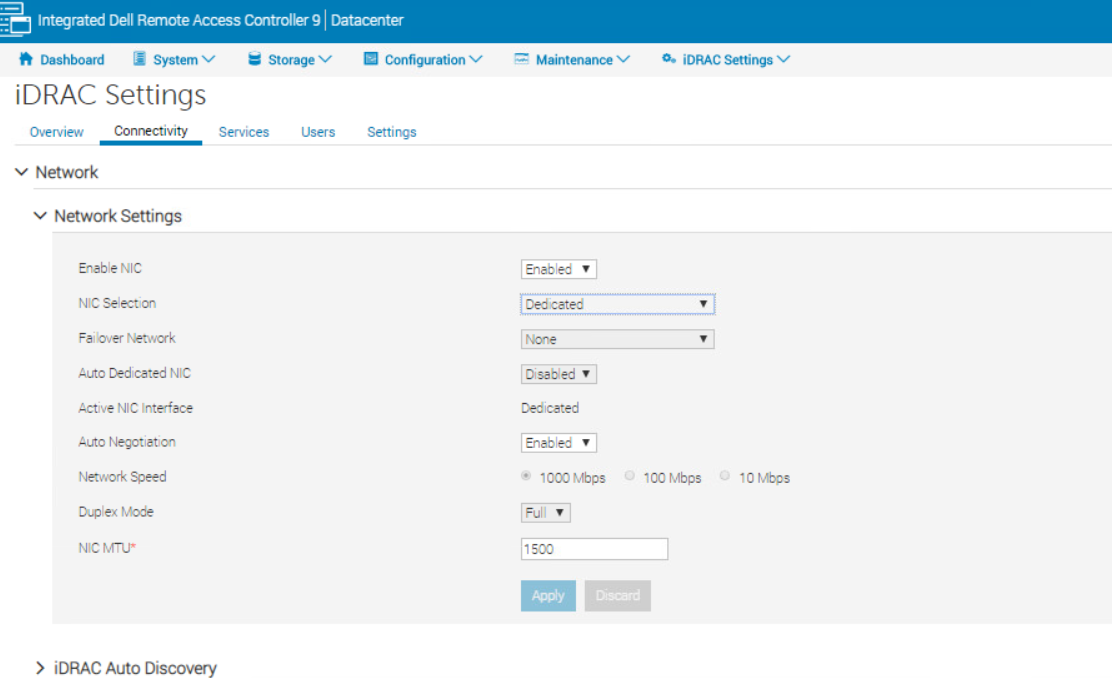Image resolution: width=1112 pixels, height=678 pixels.
Task: Click the Active NIC Interface label
Action: (x=135, y=408)
